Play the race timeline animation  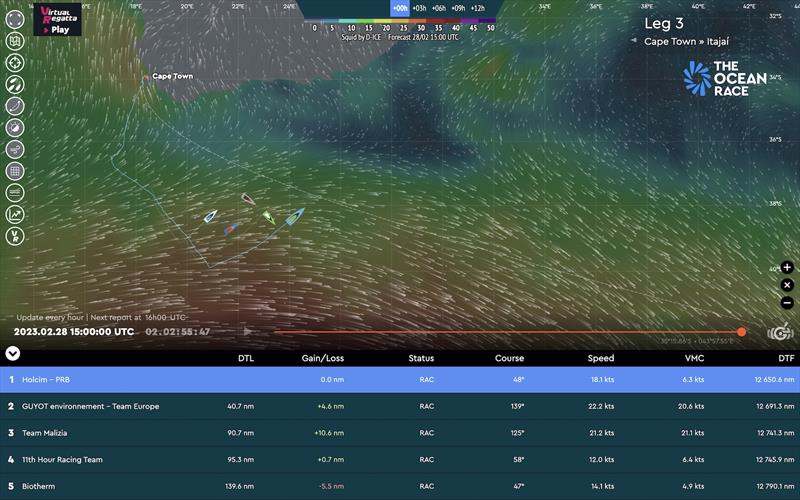tap(247, 332)
